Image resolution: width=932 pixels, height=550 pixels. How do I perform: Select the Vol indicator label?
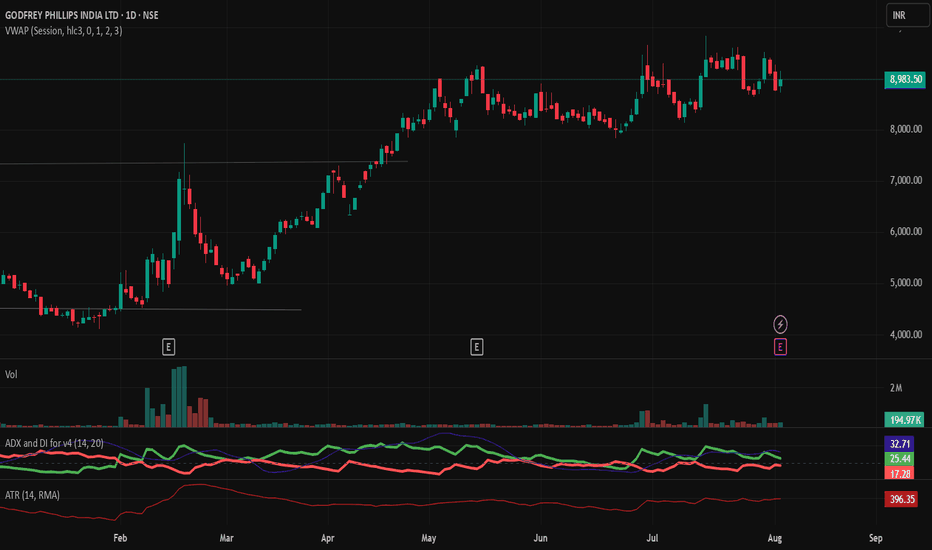11,374
